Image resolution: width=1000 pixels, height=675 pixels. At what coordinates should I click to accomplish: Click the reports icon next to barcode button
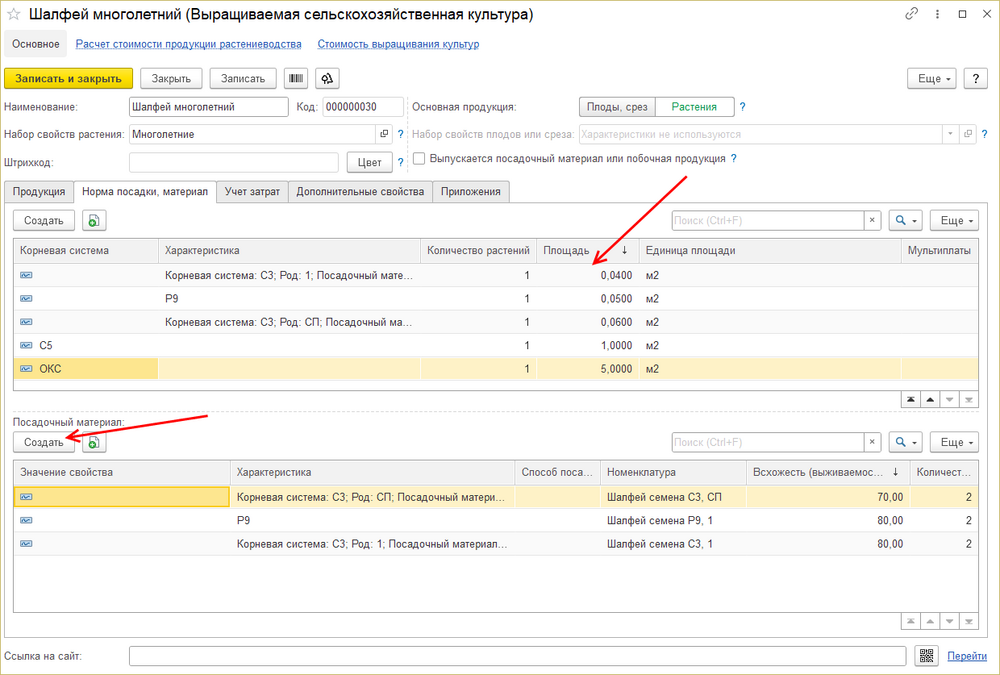327,79
